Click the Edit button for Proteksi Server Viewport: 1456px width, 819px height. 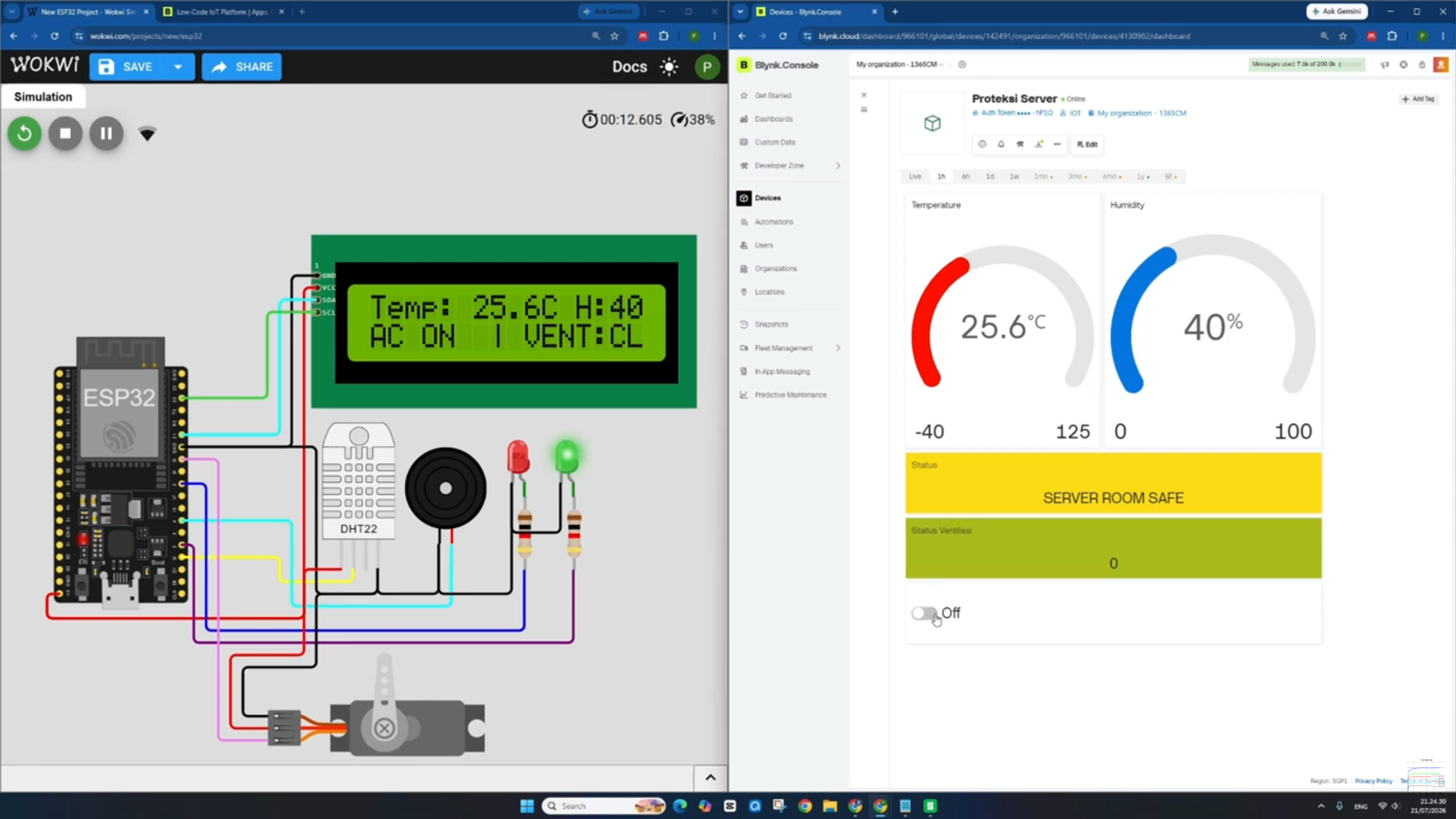1087,144
